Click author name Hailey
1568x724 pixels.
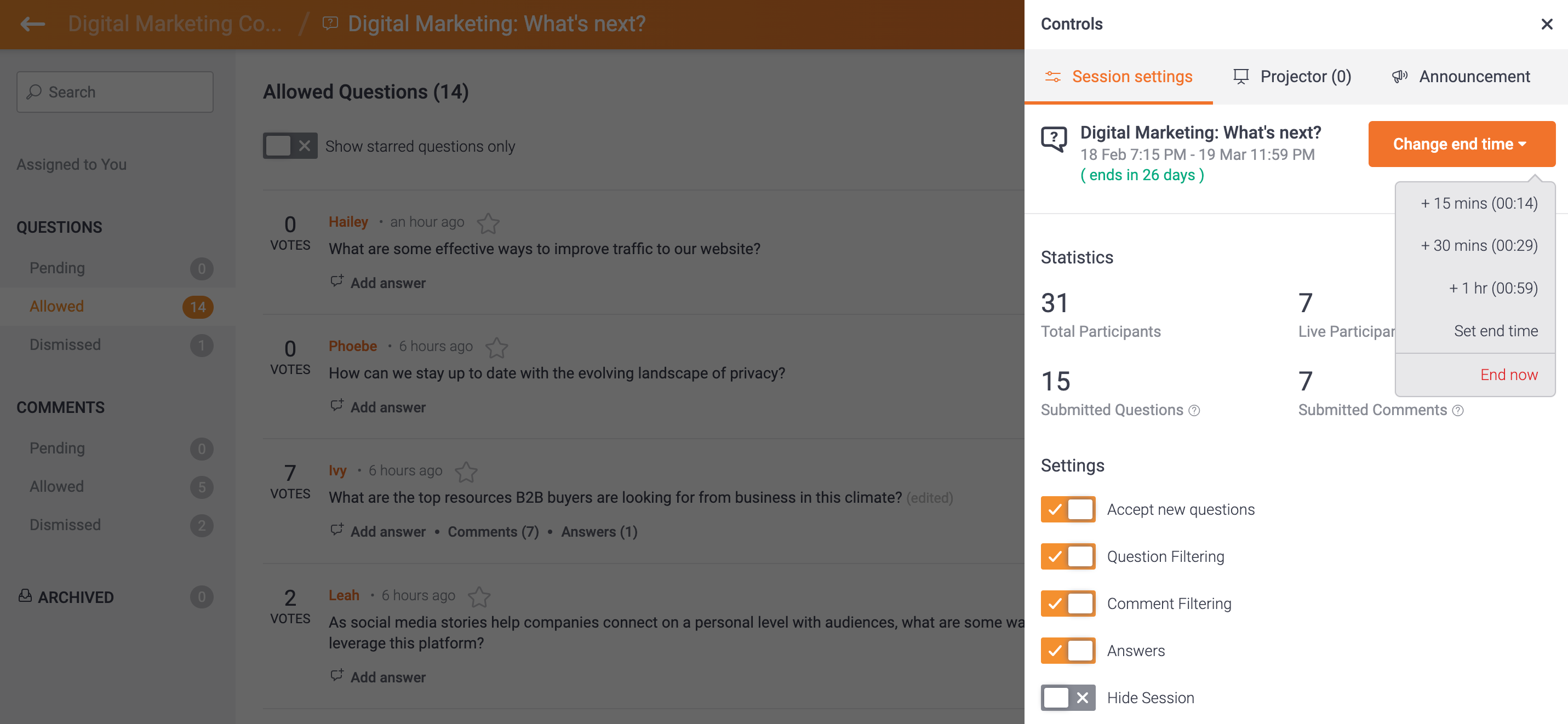348,222
